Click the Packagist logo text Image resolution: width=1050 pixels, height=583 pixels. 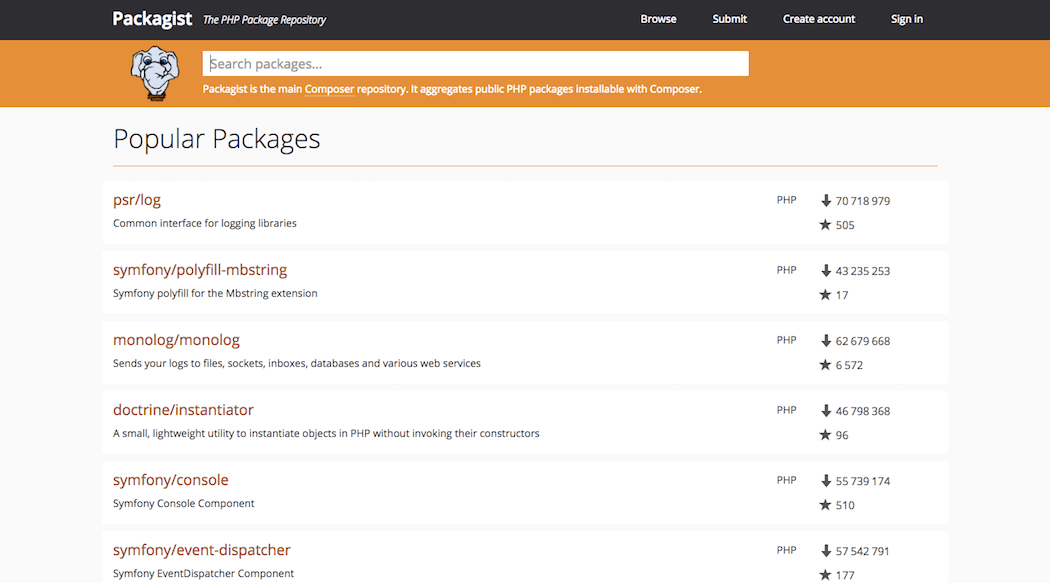152,19
